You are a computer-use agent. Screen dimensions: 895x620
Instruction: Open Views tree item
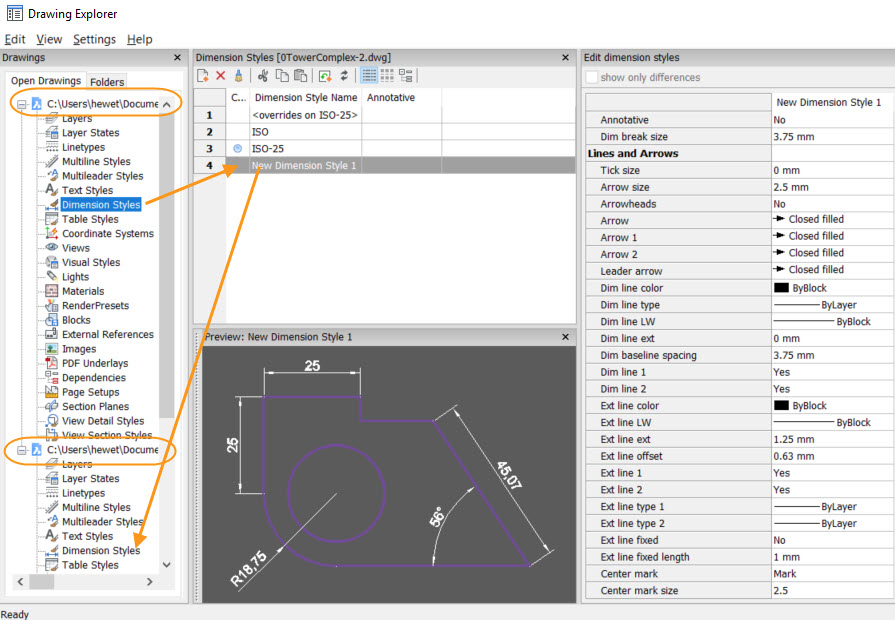(76, 248)
